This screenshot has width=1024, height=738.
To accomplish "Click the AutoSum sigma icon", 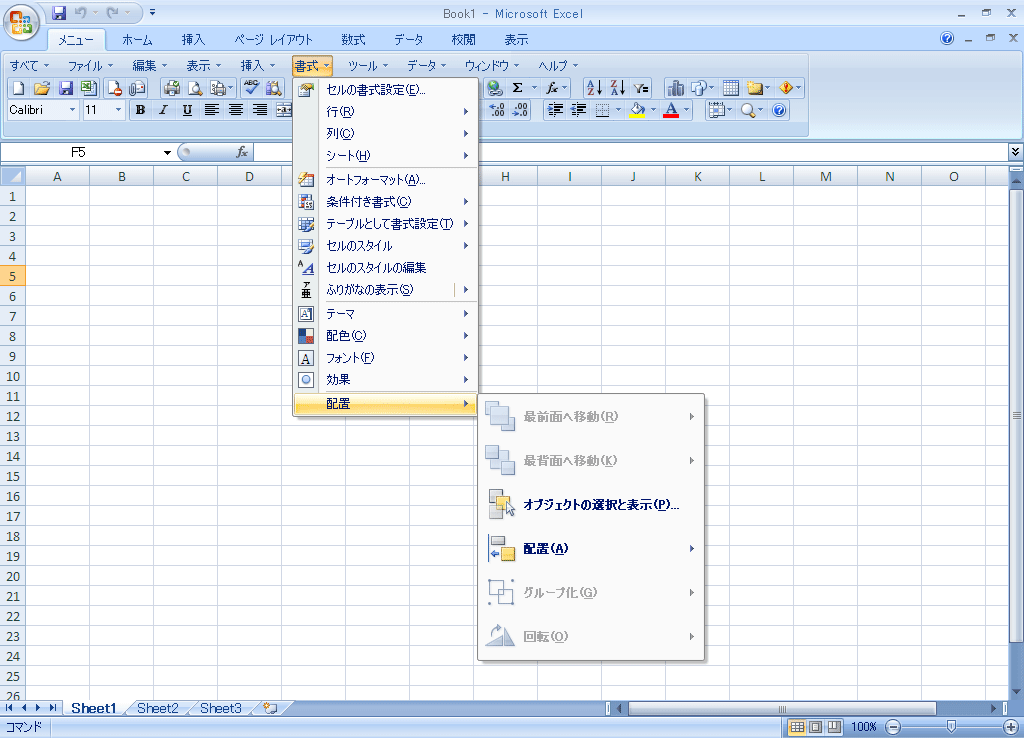I will (518, 88).
